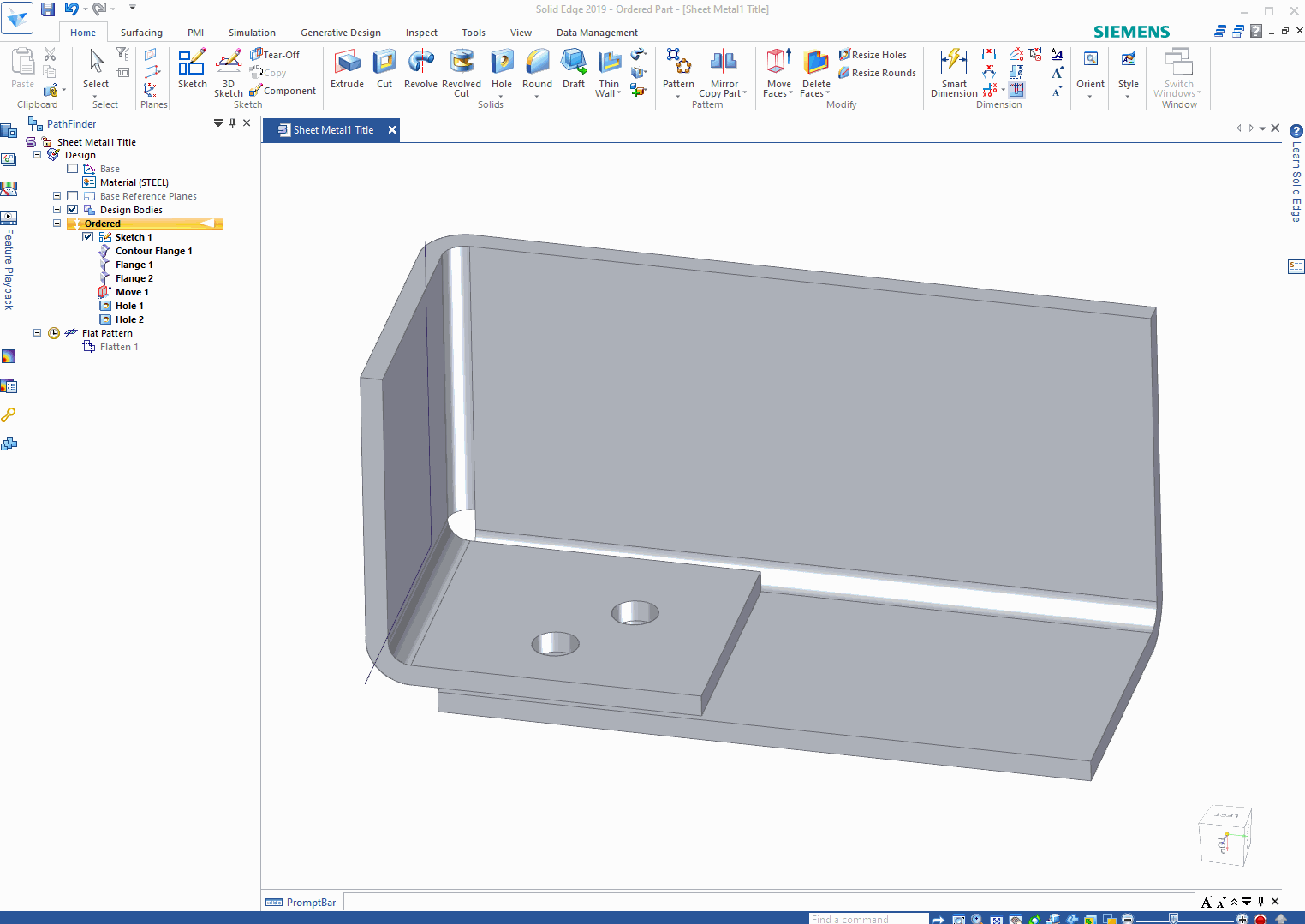Toggle the Base checkbox in PathFinder
This screenshot has height=924, width=1305.
tap(73, 169)
